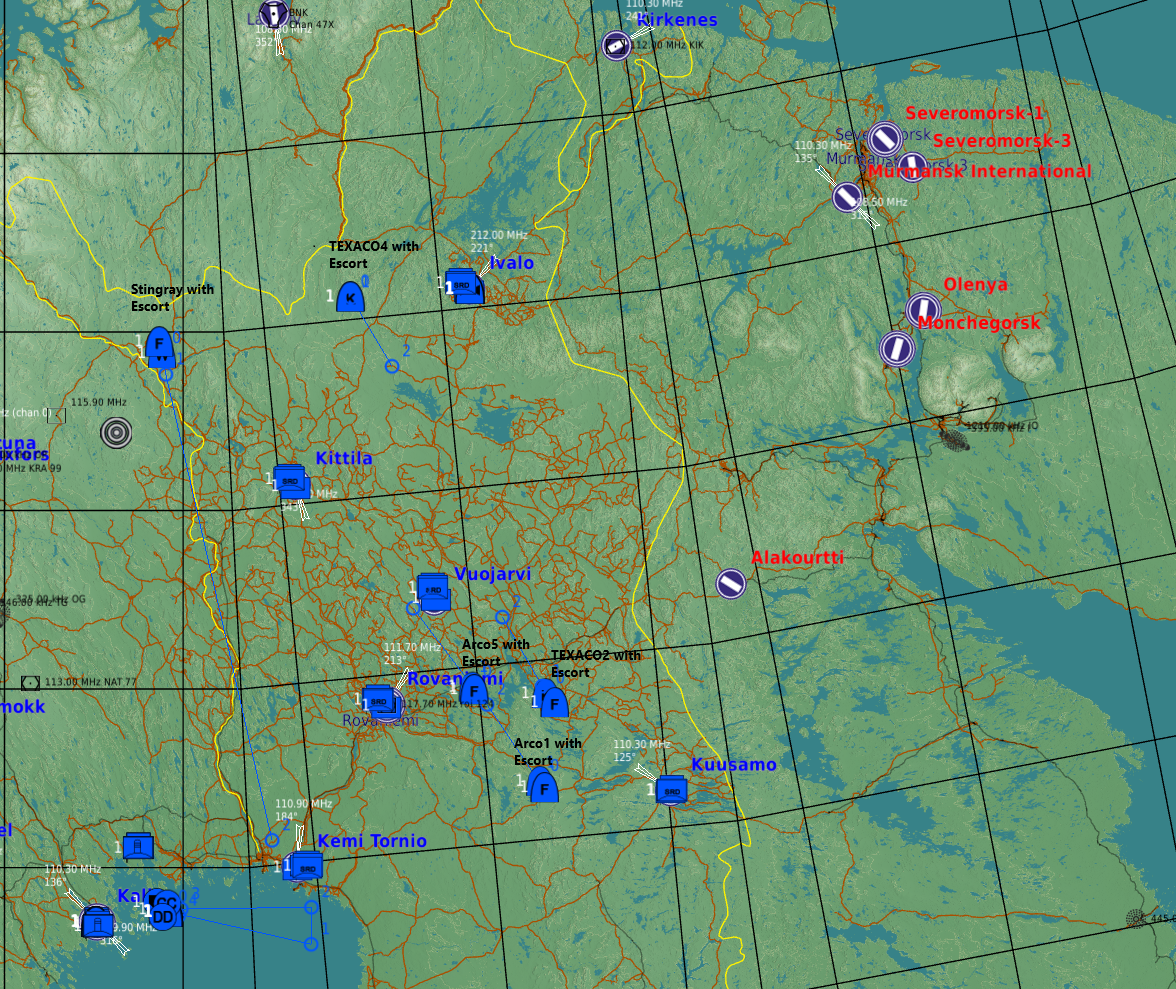The height and width of the screenshot is (989, 1176).
Task: Click the Stingray aircraft group icon
Action: (159, 345)
